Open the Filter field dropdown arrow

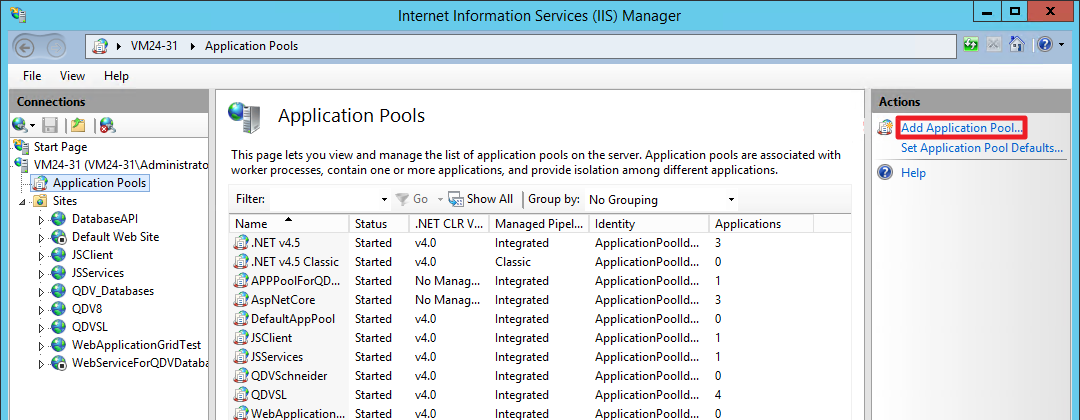click(x=382, y=199)
